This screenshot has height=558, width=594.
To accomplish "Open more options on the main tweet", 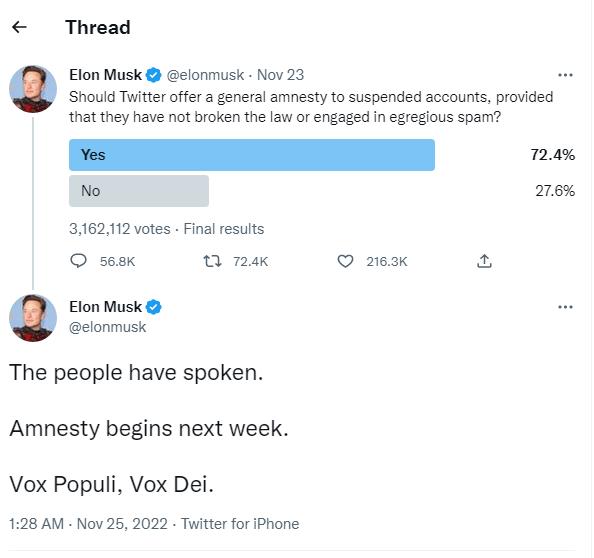I will (565, 307).
